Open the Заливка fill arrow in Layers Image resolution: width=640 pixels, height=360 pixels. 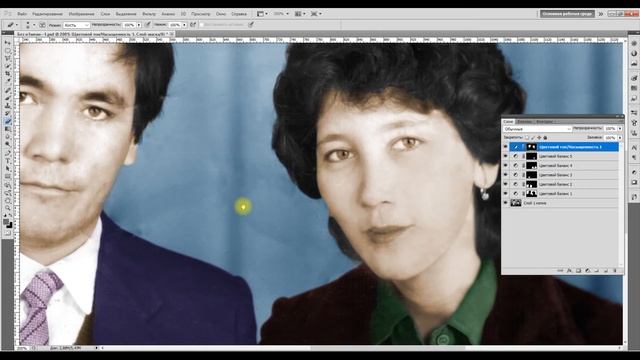620,138
